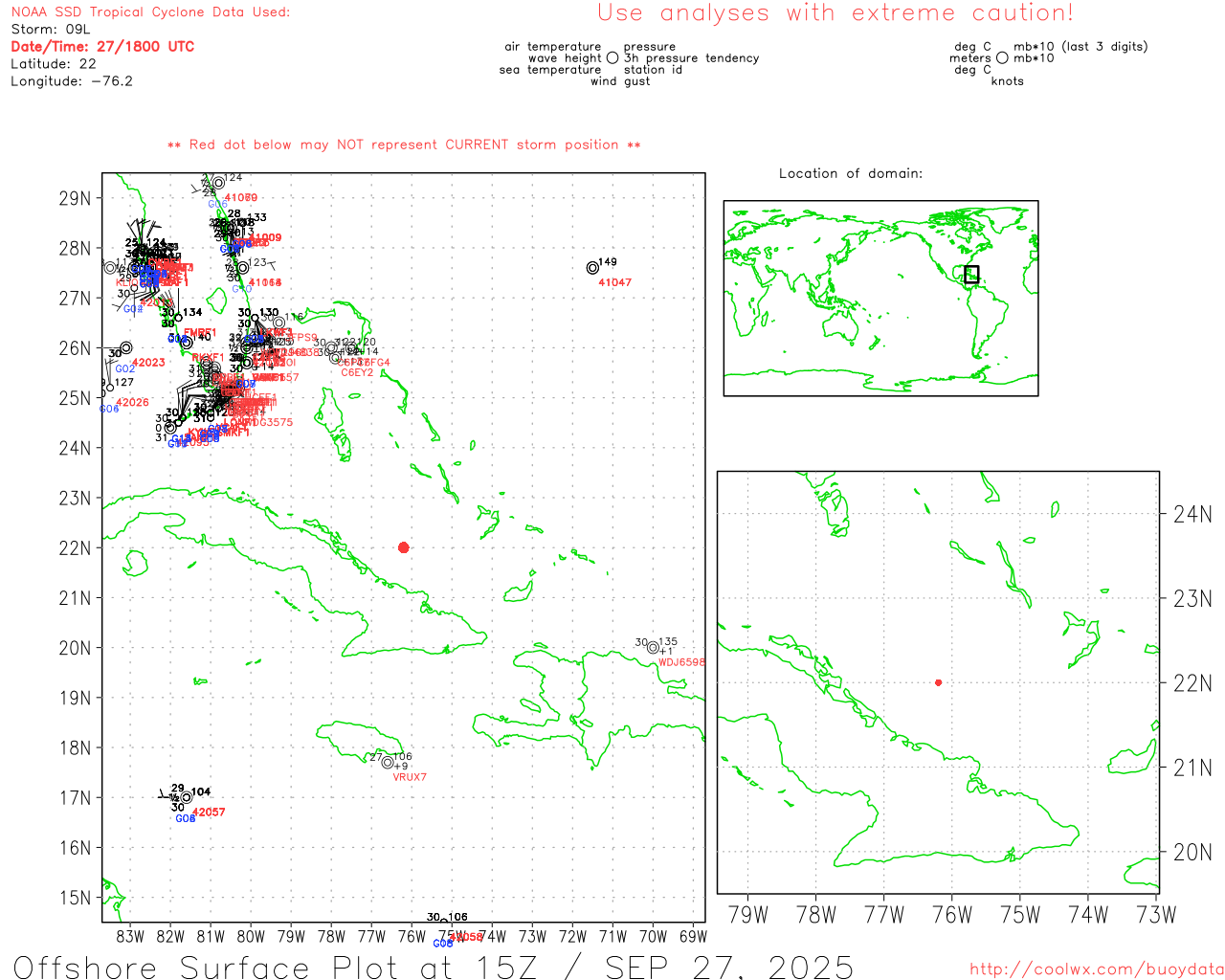Image resolution: width=1225 pixels, height=980 pixels.
Task: Click the 22N latitude label on inset map
Action: click(1192, 683)
